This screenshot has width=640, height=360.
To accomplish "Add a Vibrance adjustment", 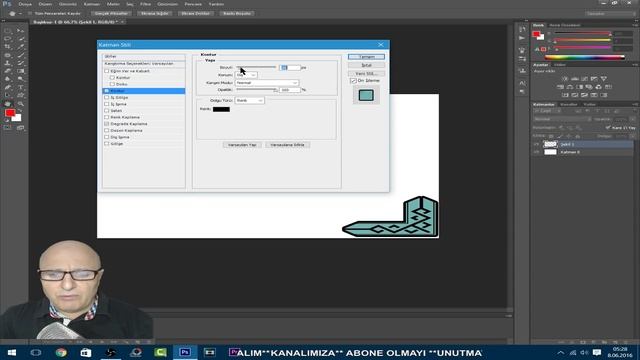I will pyautogui.click(x=604, y=78).
